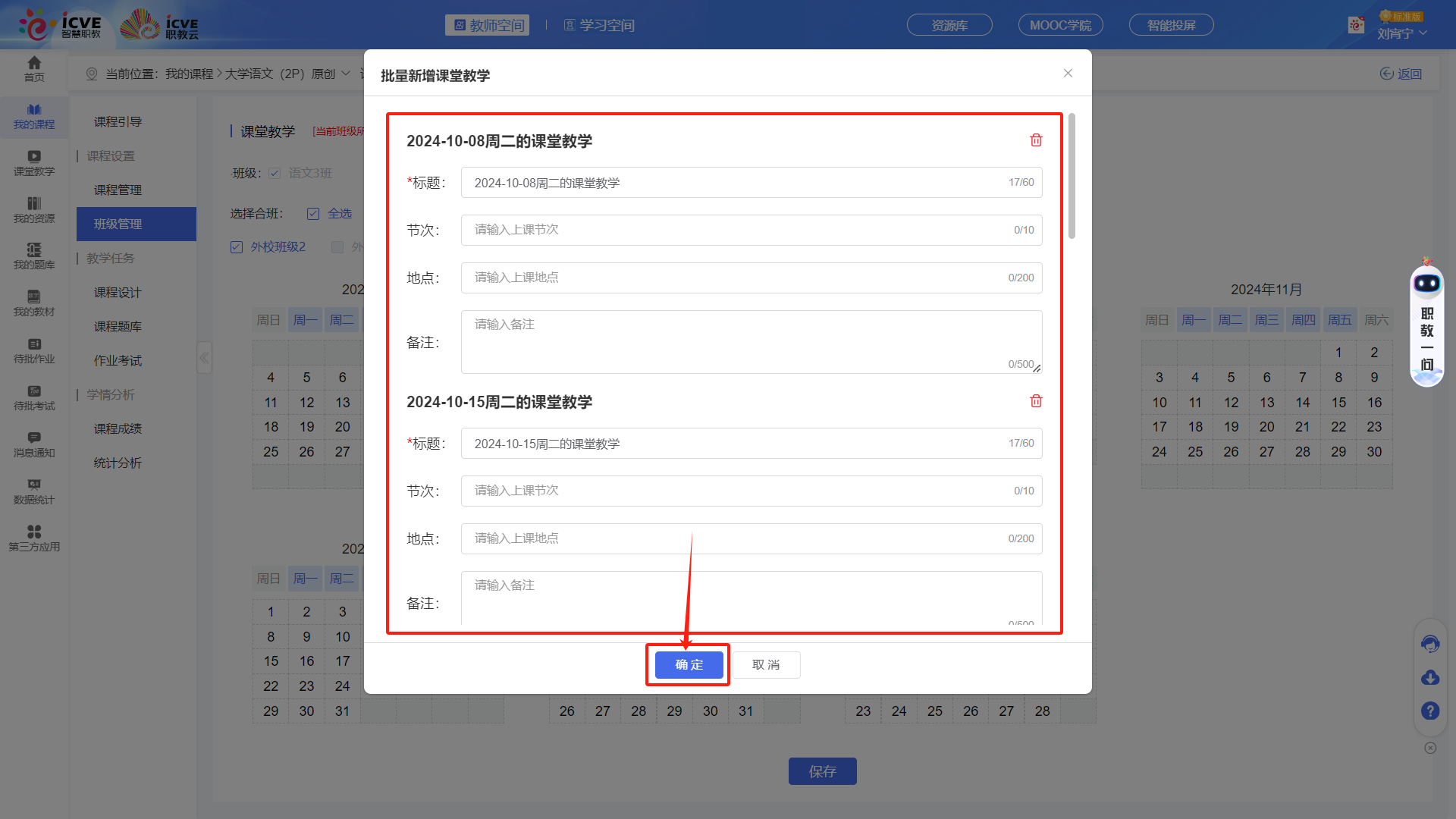Screen dimensions: 1456x819
Task: Open the 职教一问 assistant robot icon
Action: [x=1427, y=283]
